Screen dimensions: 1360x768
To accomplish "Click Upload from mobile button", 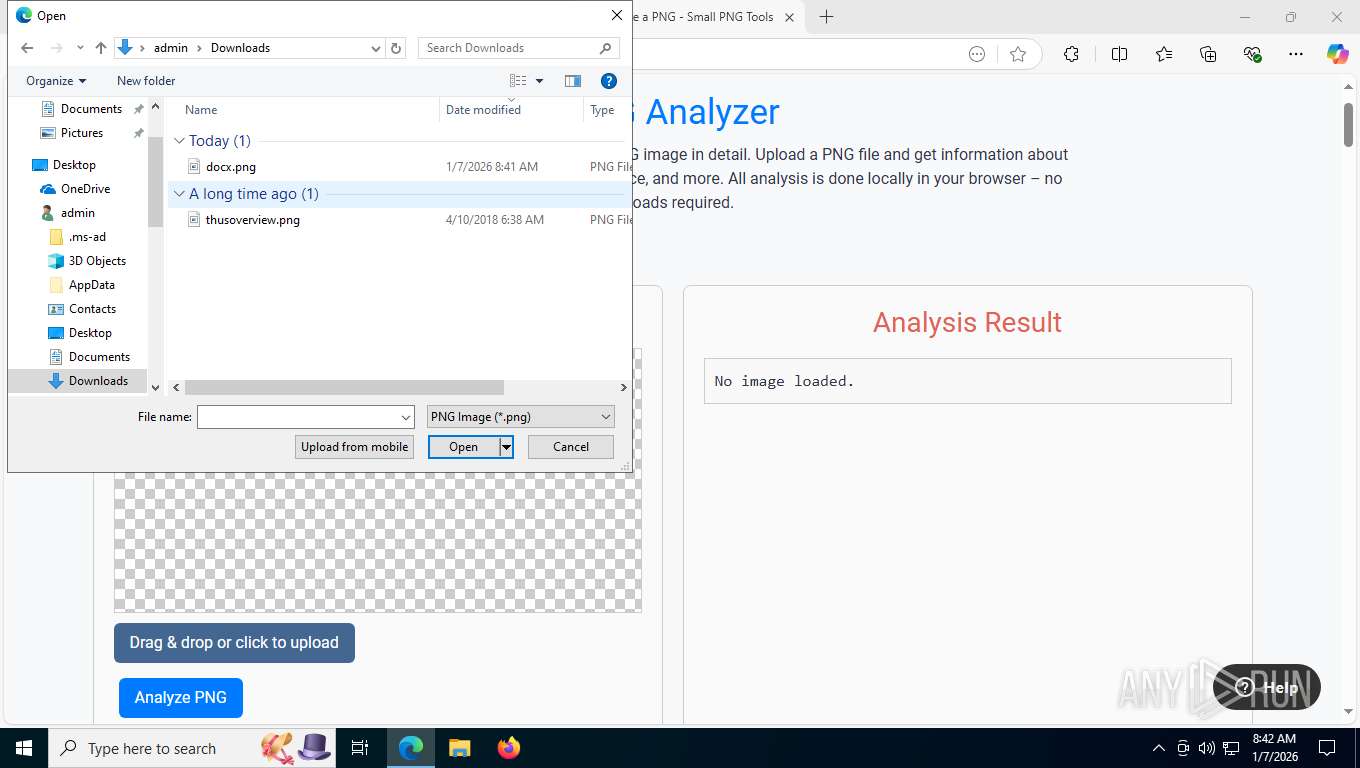I will point(354,447).
